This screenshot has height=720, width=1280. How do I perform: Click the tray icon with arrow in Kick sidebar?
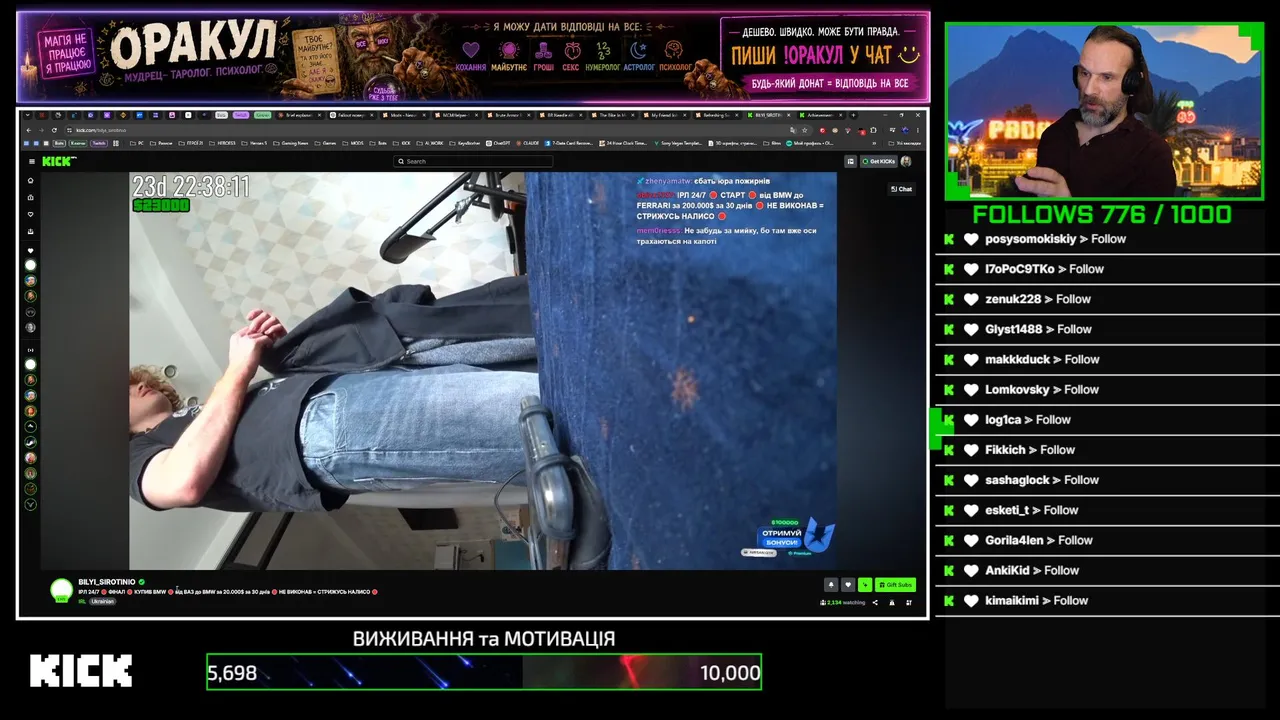(30, 231)
